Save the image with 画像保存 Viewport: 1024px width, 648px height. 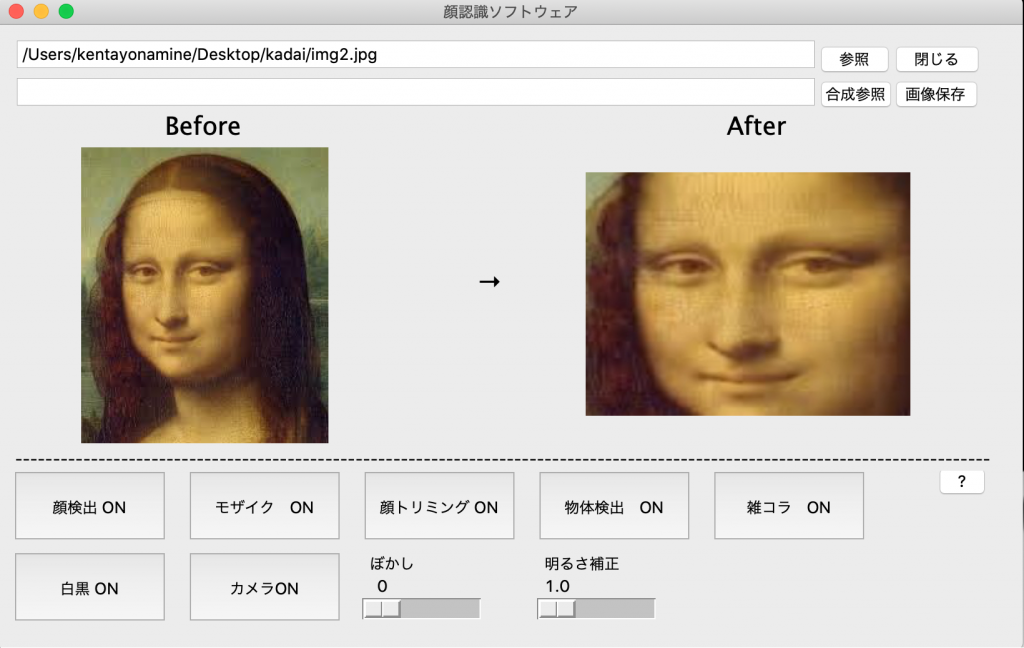[936, 94]
